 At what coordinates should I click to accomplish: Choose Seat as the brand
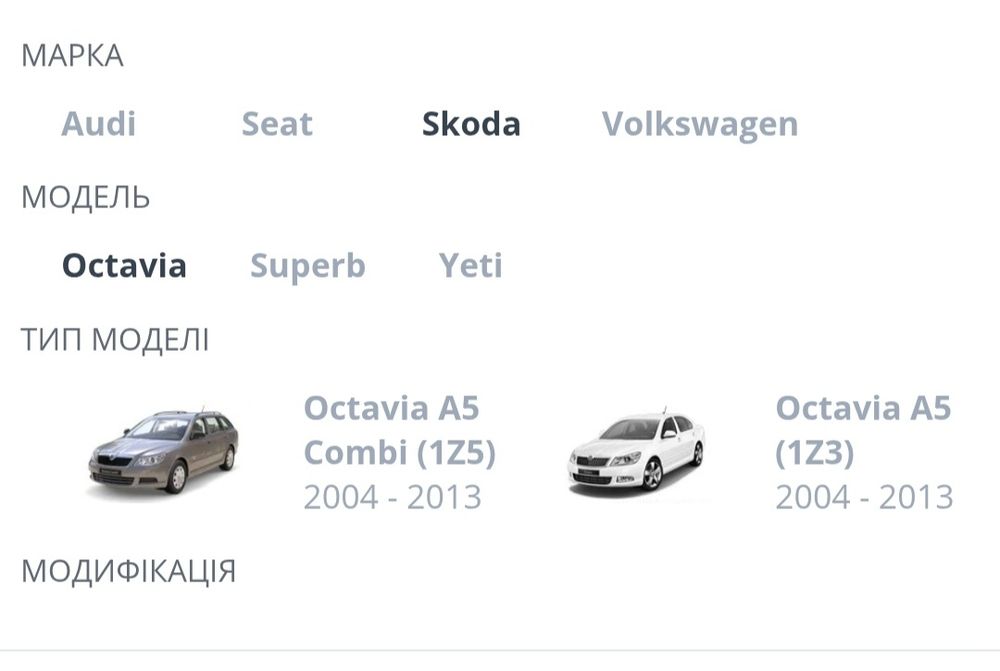click(x=277, y=124)
